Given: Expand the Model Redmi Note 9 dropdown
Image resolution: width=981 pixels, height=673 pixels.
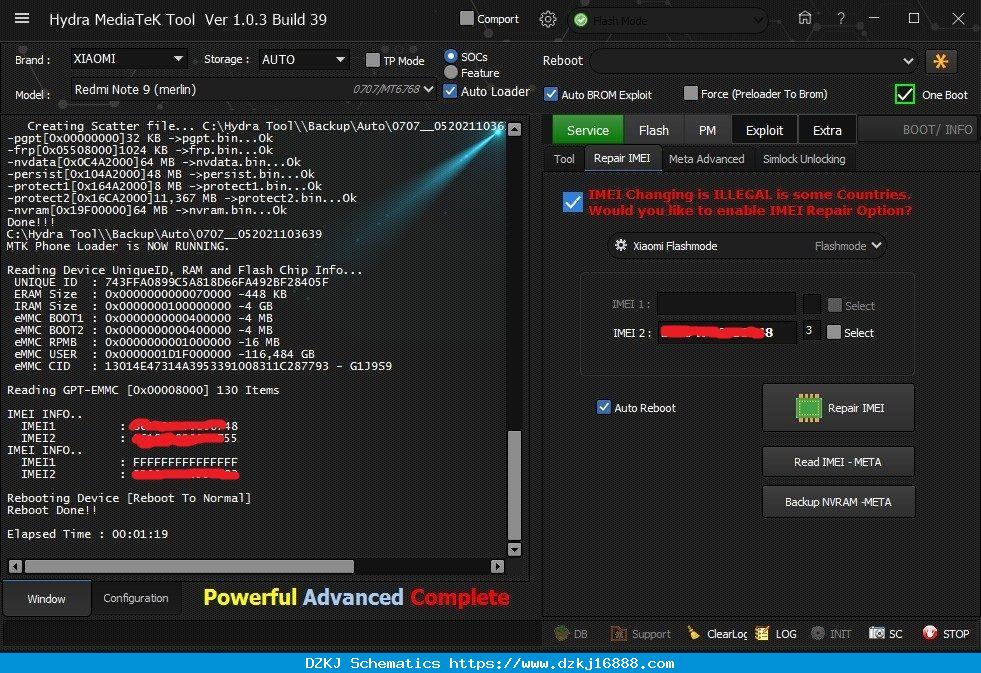Looking at the screenshot, I should pyautogui.click(x=253, y=89).
